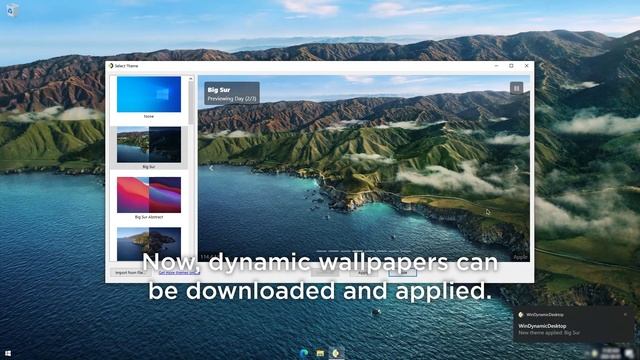640x360 pixels.
Task: Click the taskbar clock
Action: pos(611,353)
